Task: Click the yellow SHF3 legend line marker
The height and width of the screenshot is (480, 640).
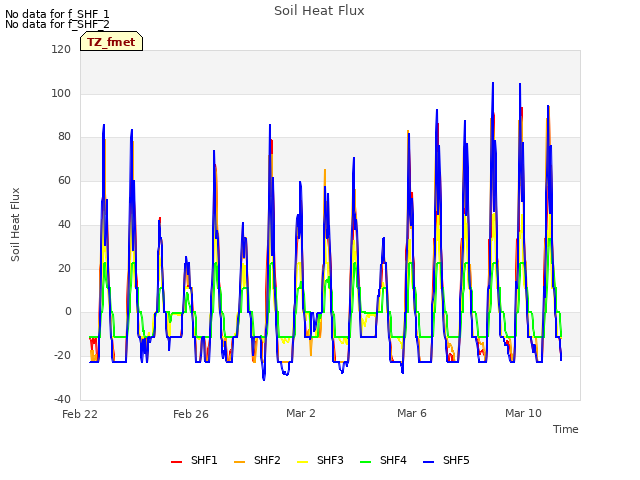Action: pyautogui.click(x=302, y=462)
